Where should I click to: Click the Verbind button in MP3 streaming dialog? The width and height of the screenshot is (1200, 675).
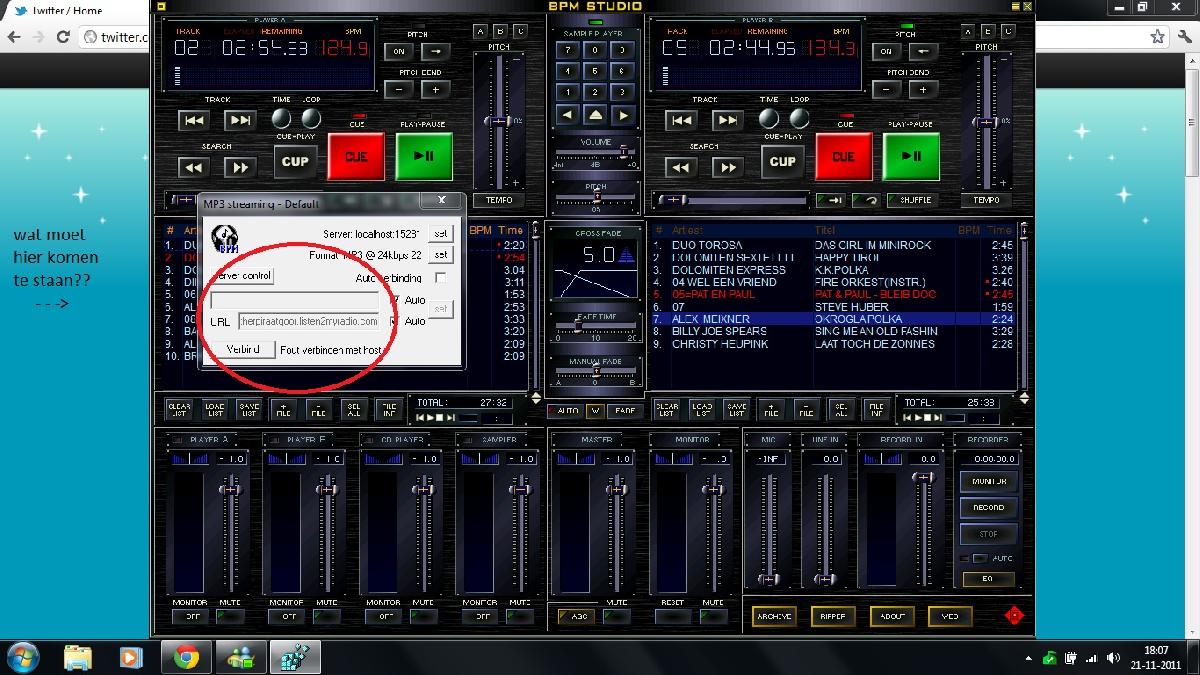[243, 349]
